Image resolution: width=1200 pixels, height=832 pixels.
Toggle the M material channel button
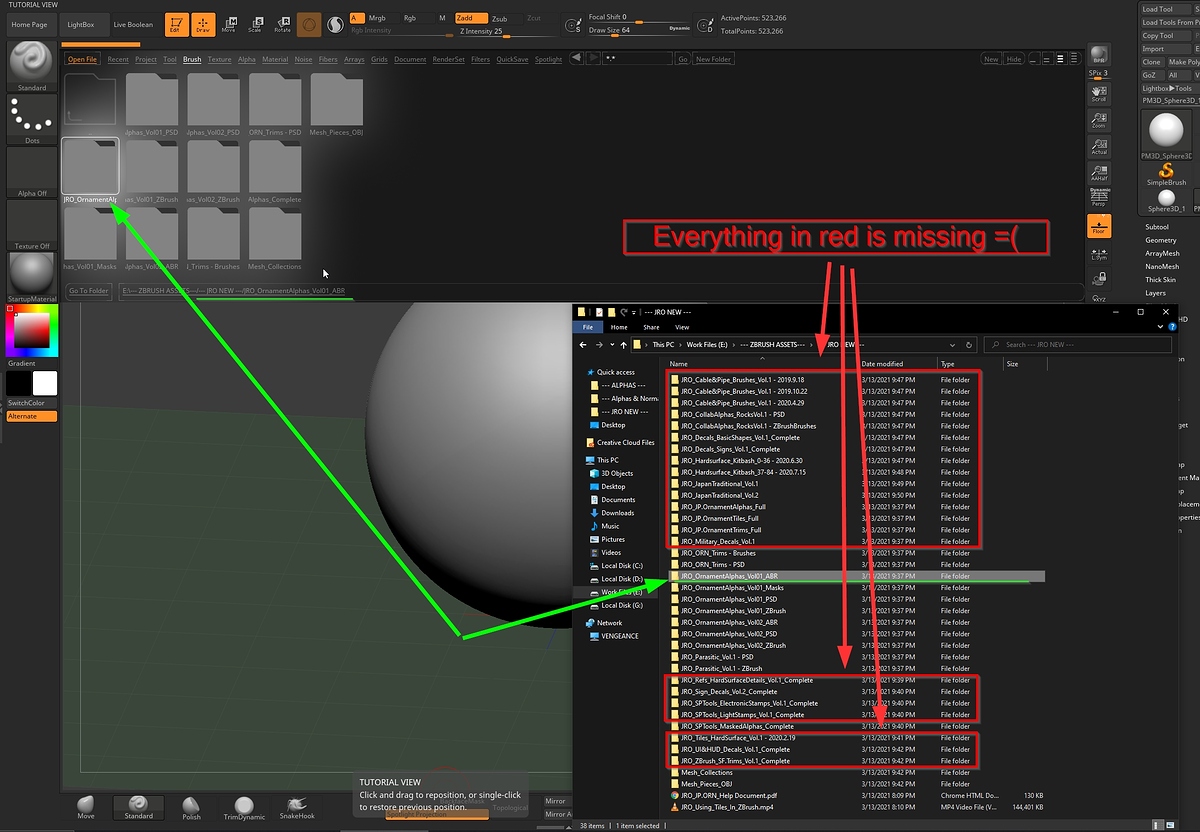pos(442,18)
